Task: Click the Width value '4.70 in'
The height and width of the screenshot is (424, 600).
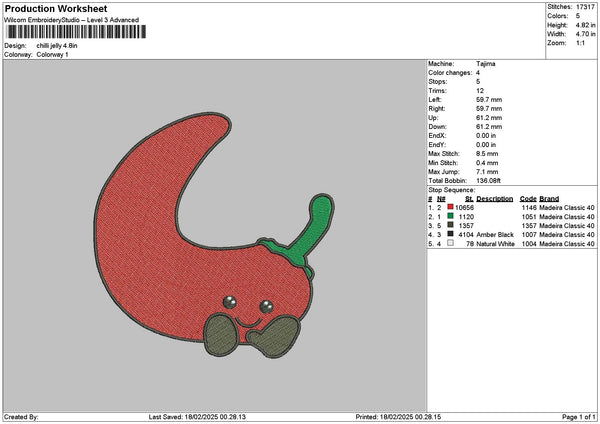Action: [x=585, y=34]
